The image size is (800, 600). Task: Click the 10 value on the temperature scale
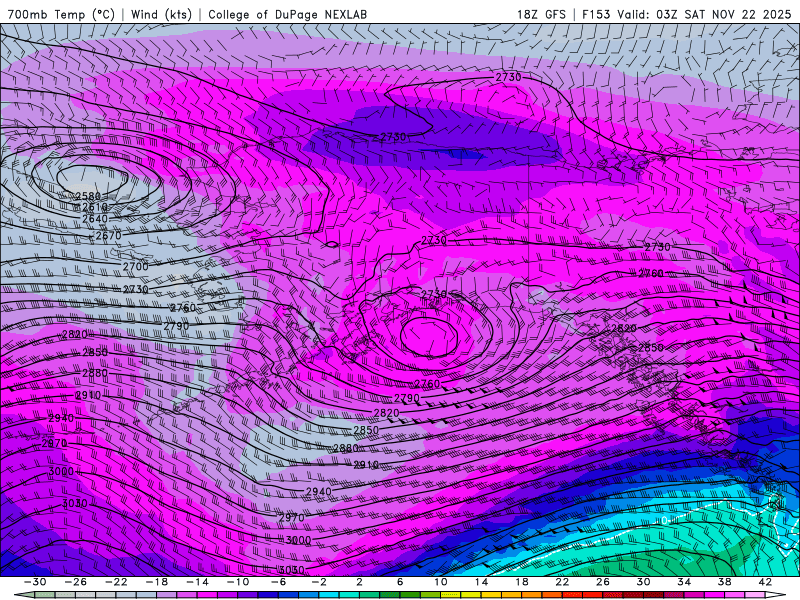click(440, 582)
